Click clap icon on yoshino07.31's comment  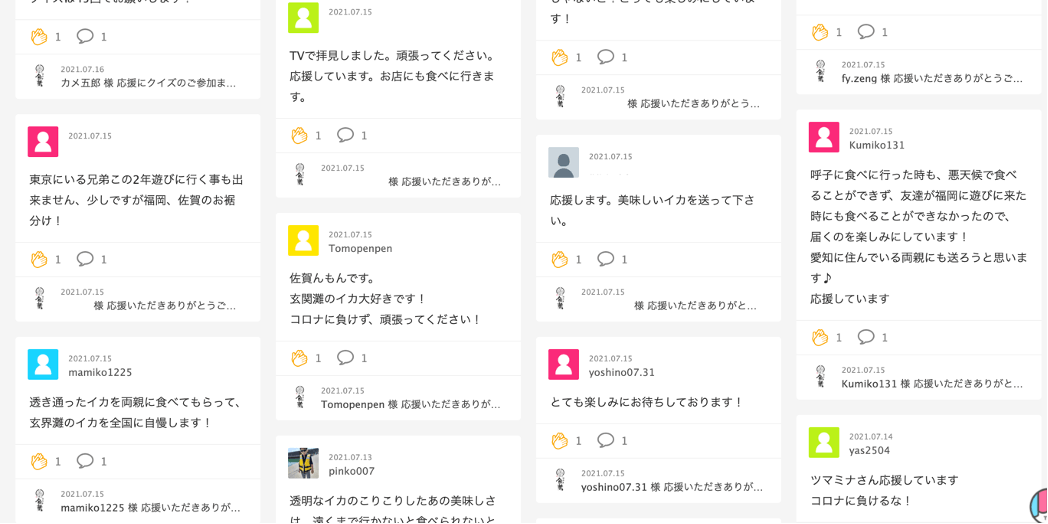point(560,440)
